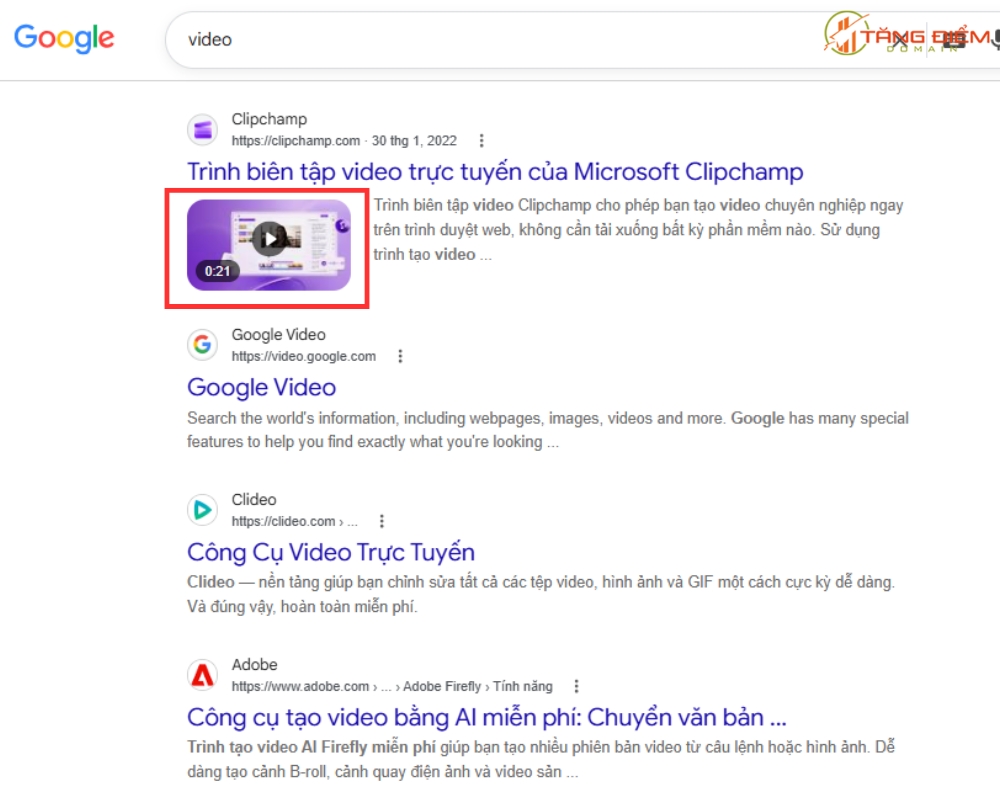The width and height of the screenshot is (1000, 800).
Task: Click the https://clipchamp.com URL text
Action: (295, 140)
